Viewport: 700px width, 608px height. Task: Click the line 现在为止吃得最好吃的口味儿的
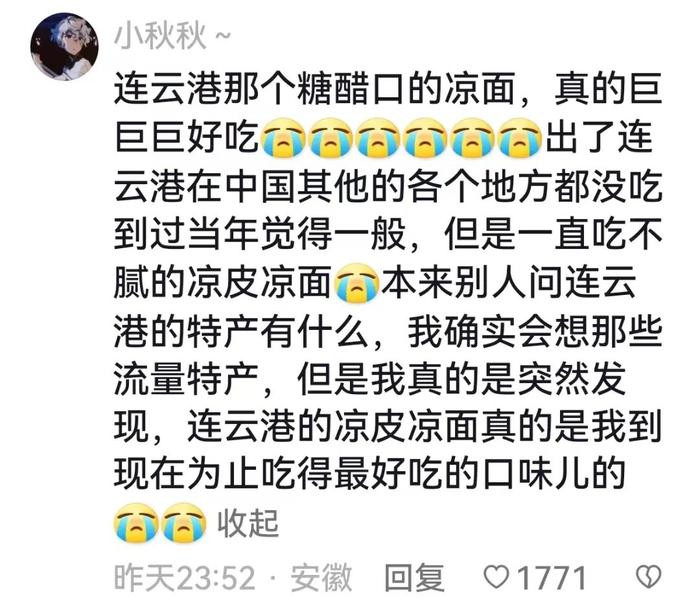point(369,474)
